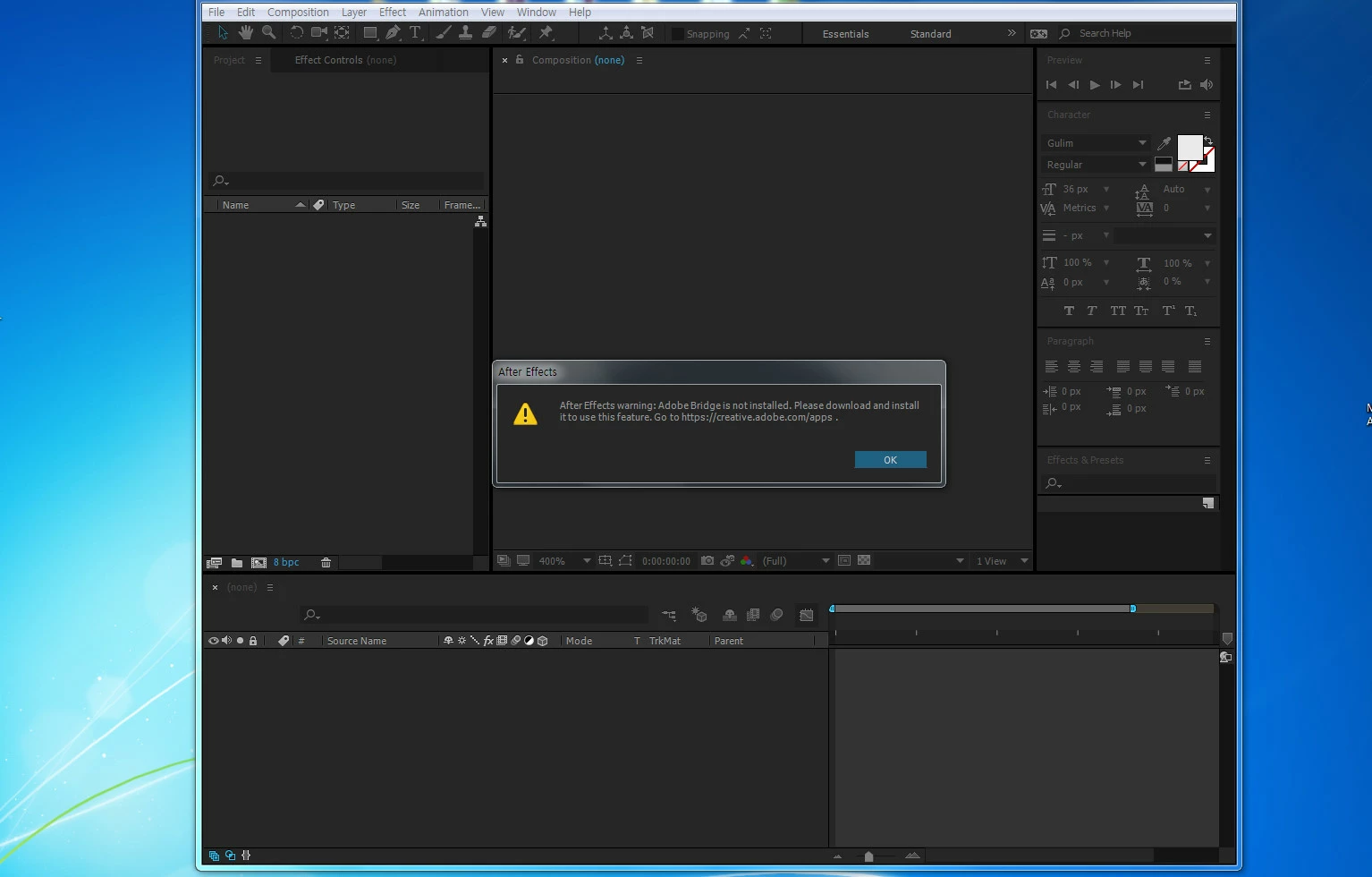
Task: Open the Composition menu
Action: pos(298,12)
